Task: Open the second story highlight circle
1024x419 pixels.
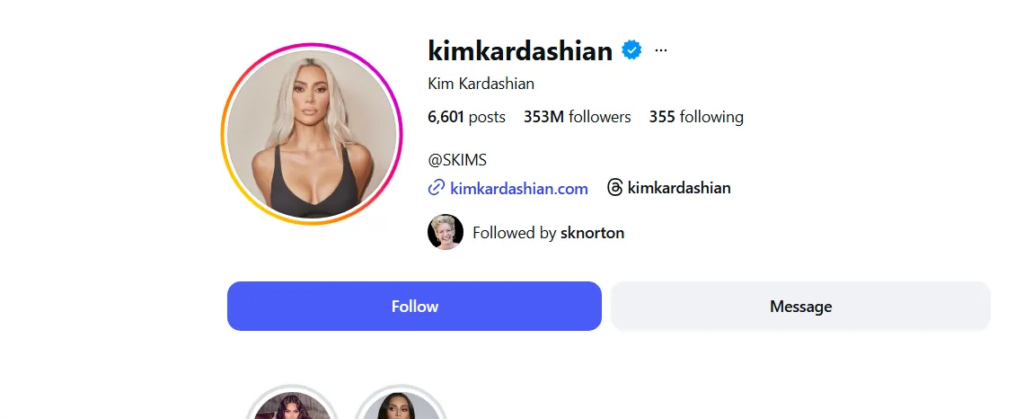Action: [x=401, y=402]
